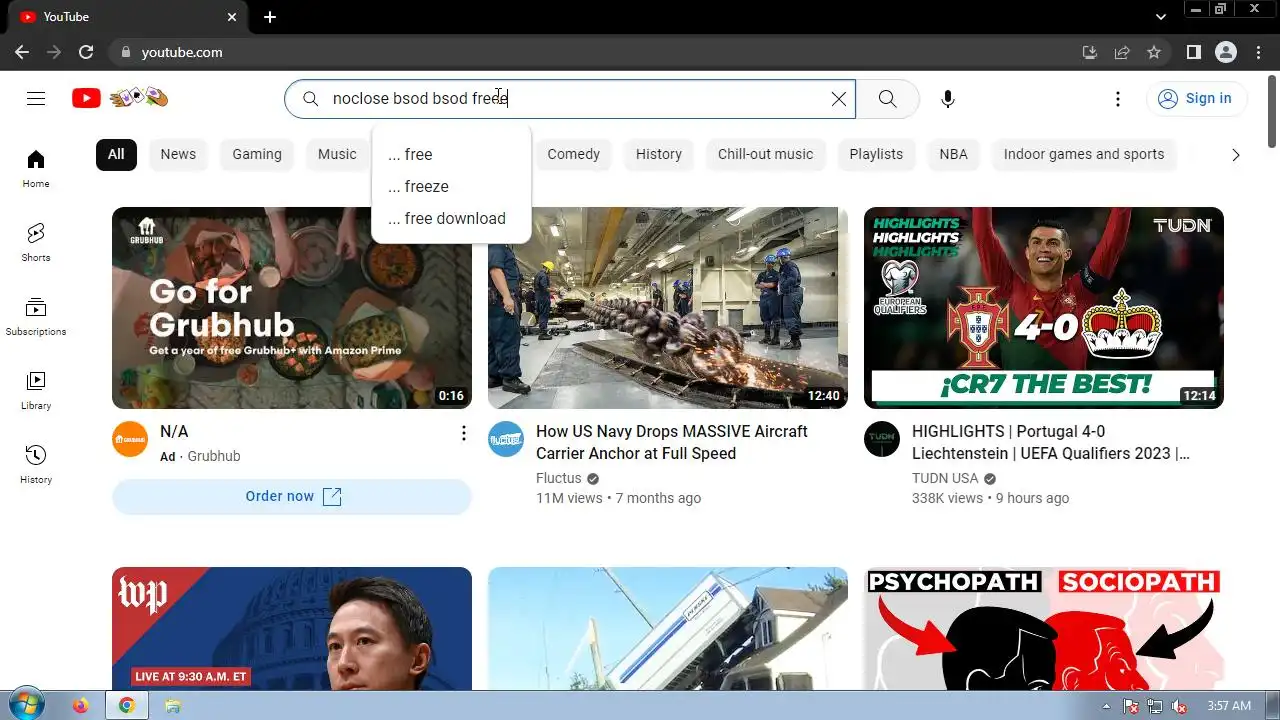The image size is (1280, 720).
Task: Select Indoor games and sports chip
Action: (1084, 154)
